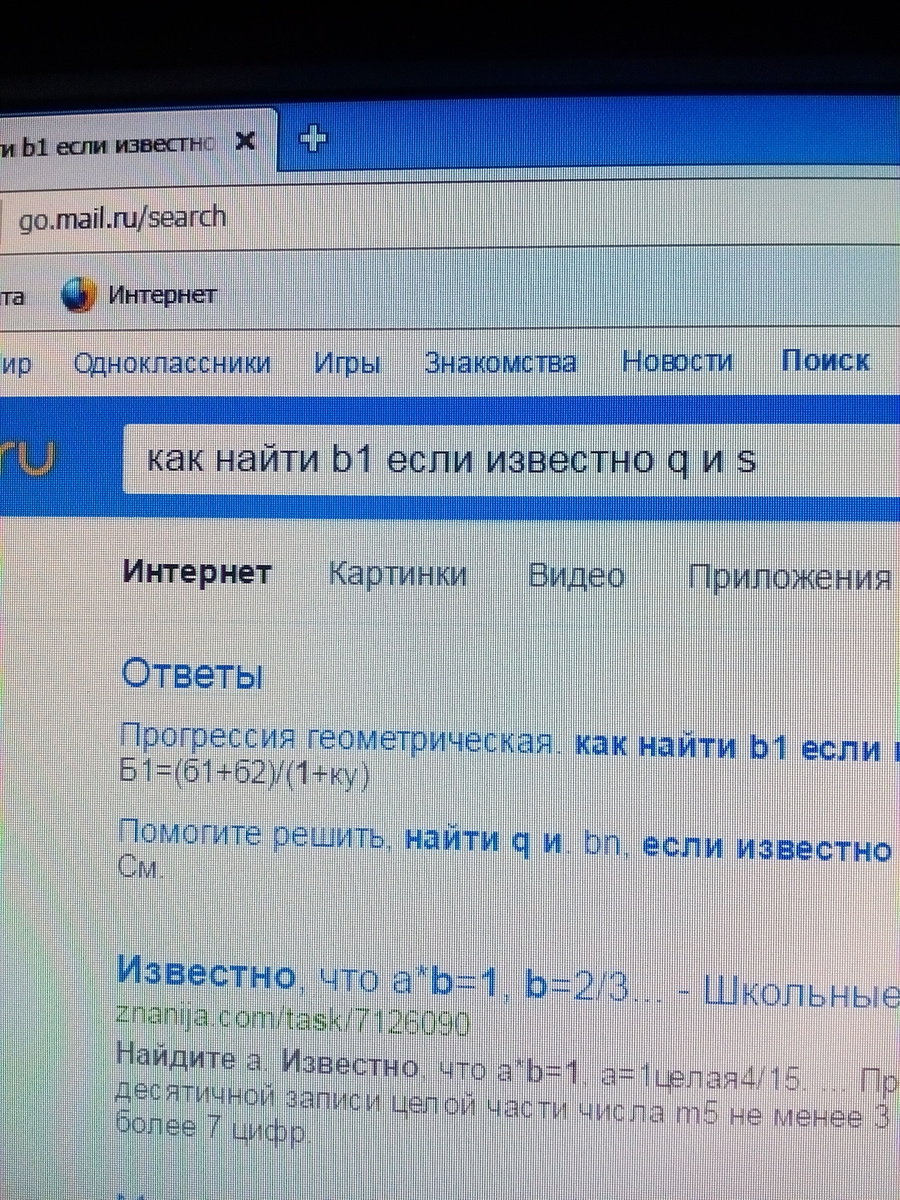Select Поиск in the portal menu
This screenshot has height=1200, width=900.
coord(826,360)
